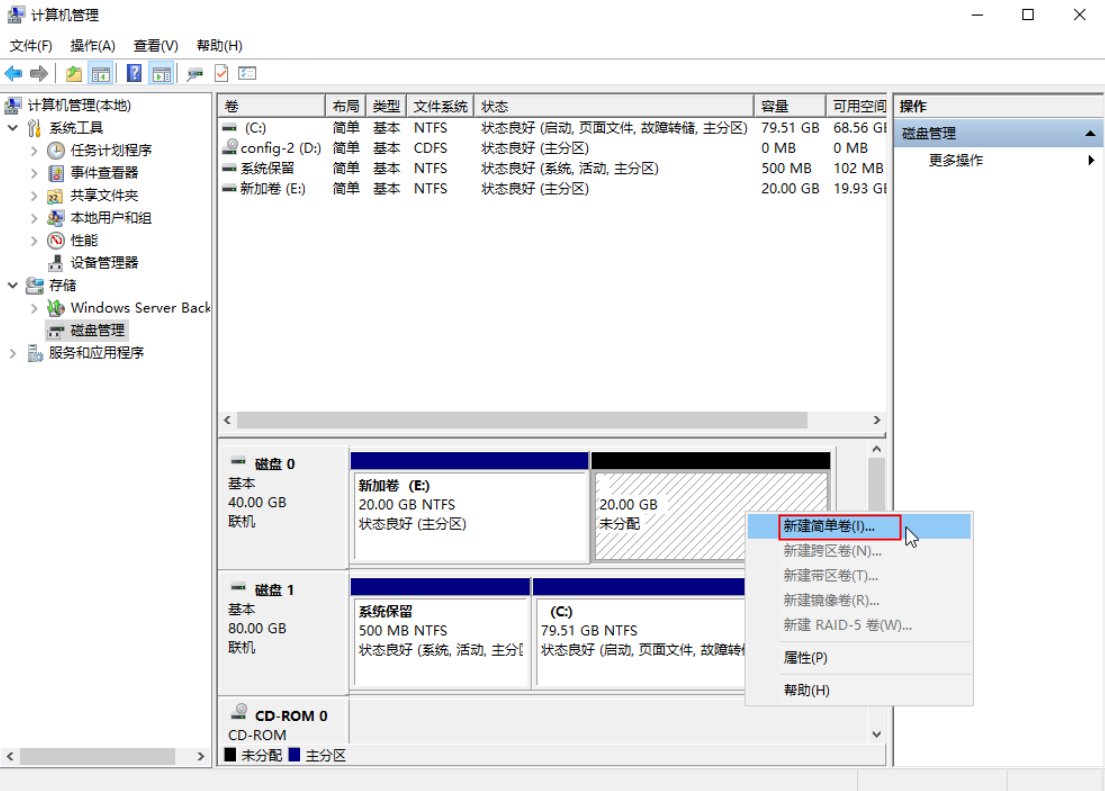Open the 帮助(H) menu in menu bar
Image resolution: width=1105 pixels, height=791 pixels.
click(219, 46)
